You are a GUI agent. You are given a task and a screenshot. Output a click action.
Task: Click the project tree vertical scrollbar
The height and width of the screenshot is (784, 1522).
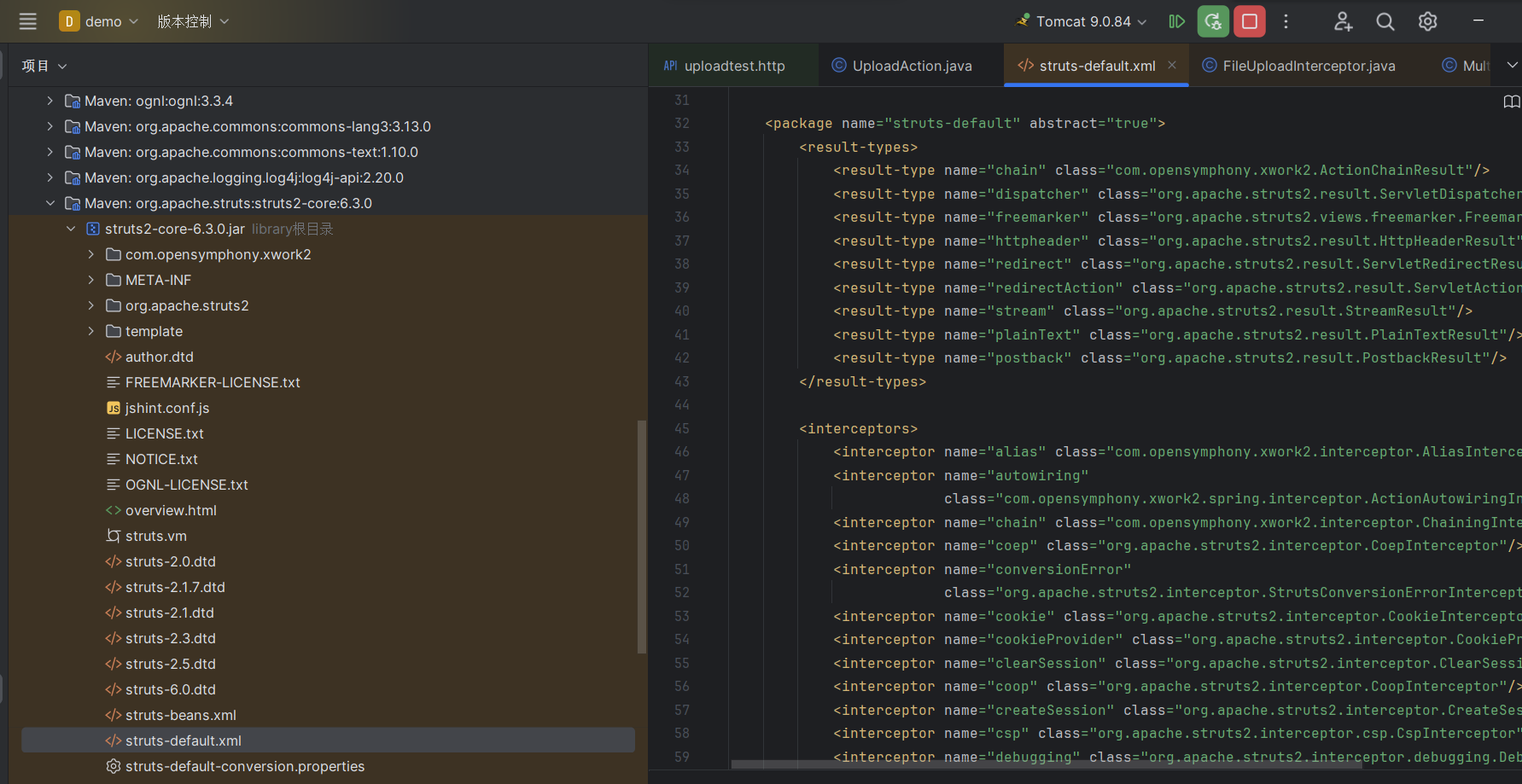642,537
